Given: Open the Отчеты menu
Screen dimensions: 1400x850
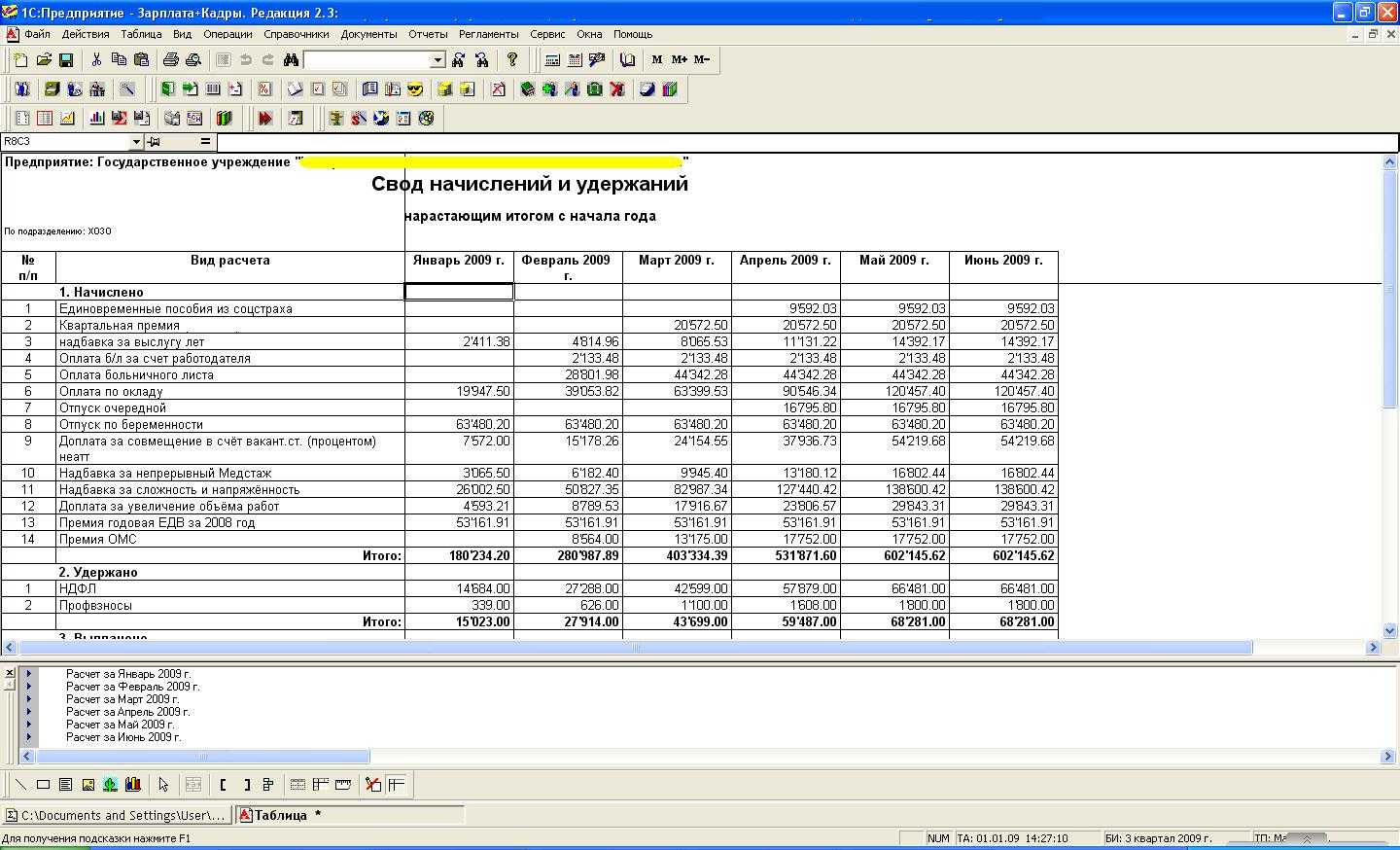Looking at the screenshot, I should [x=428, y=34].
